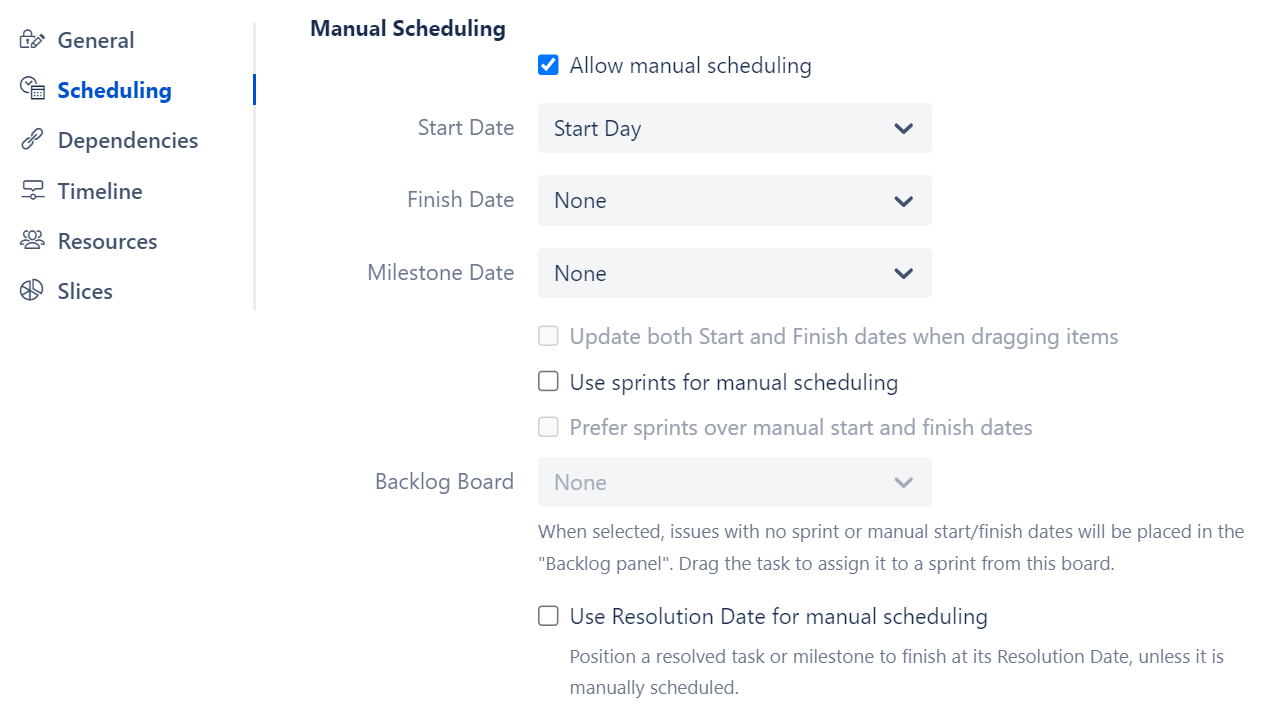
Task: Check Prefer sprints over manual dates
Action: click(548, 426)
